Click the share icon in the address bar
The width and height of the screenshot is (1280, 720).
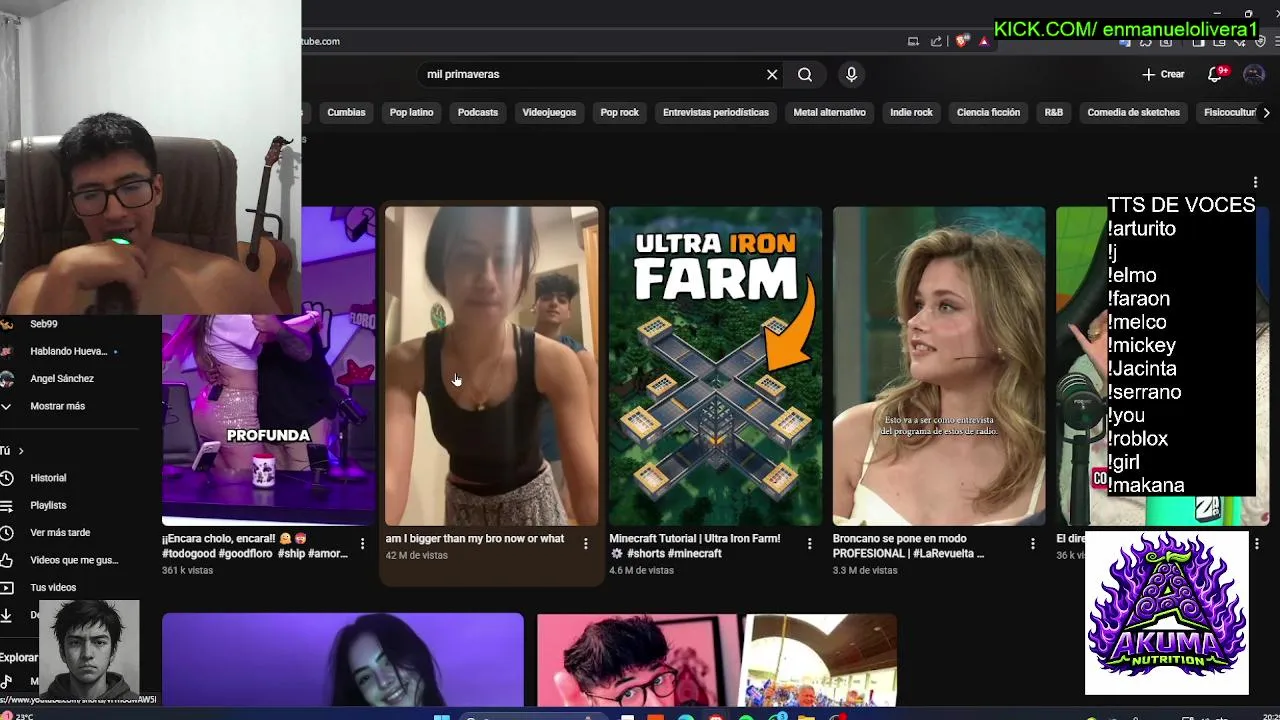[936, 41]
